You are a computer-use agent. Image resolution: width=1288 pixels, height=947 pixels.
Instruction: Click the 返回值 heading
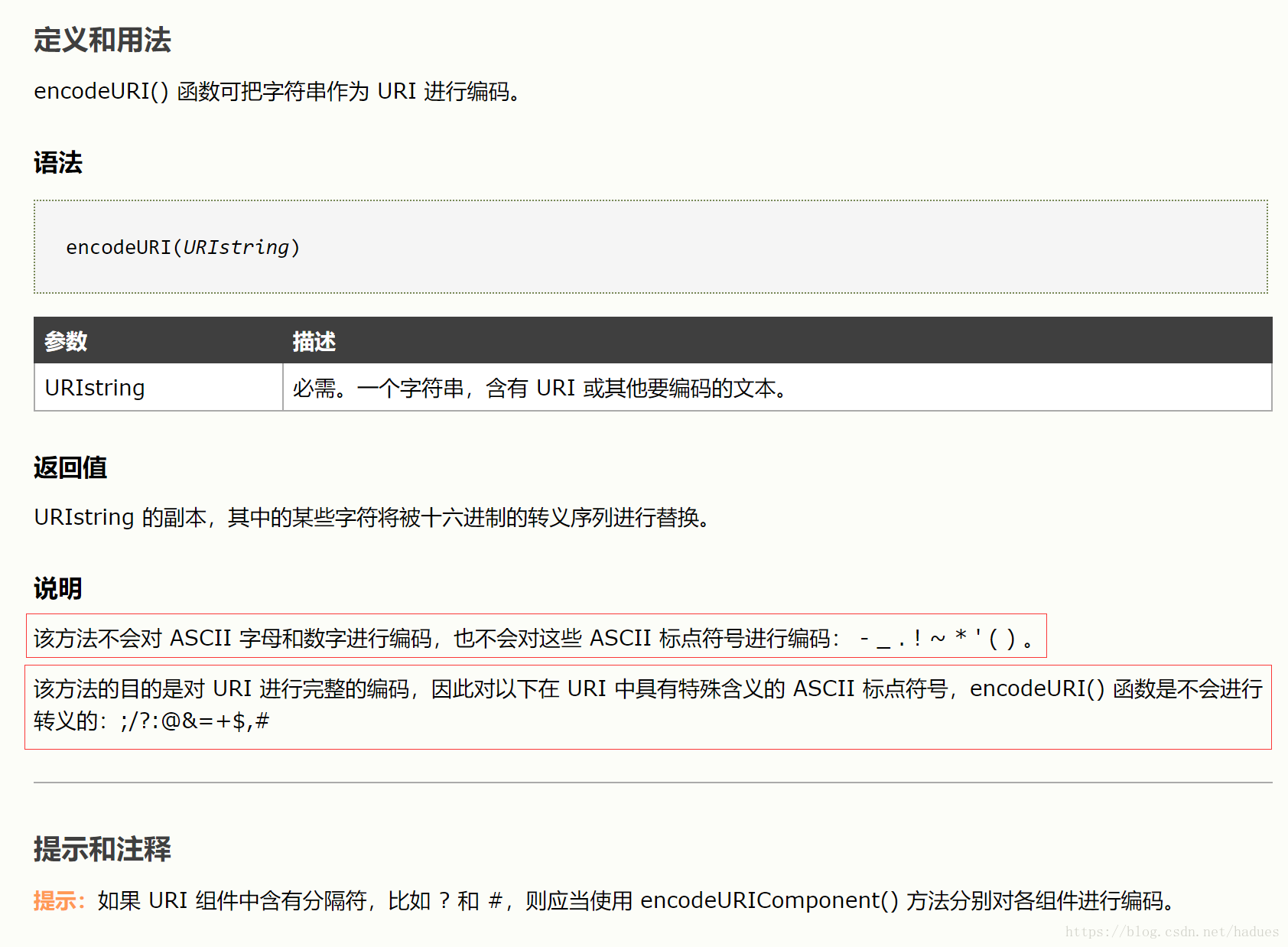[x=70, y=467]
